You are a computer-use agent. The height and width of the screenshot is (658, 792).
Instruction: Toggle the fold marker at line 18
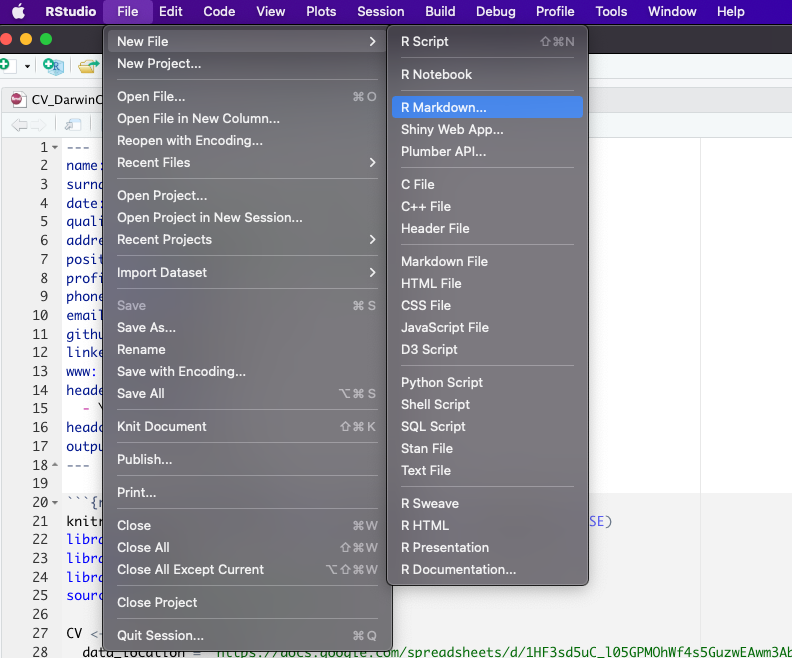click(55, 465)
